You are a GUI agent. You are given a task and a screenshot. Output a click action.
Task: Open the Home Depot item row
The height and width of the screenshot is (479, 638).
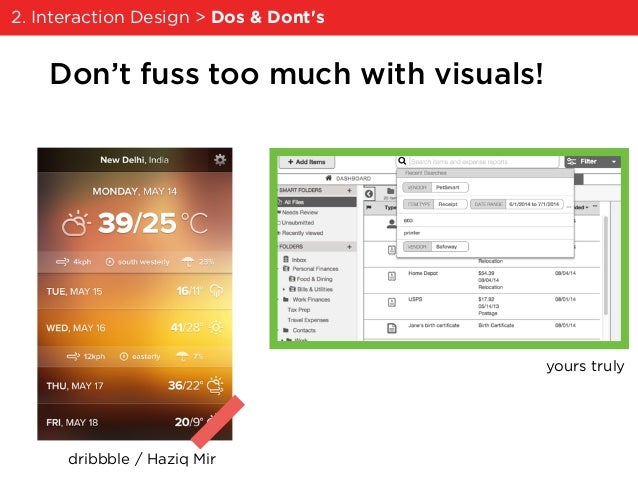pos(482,280)
